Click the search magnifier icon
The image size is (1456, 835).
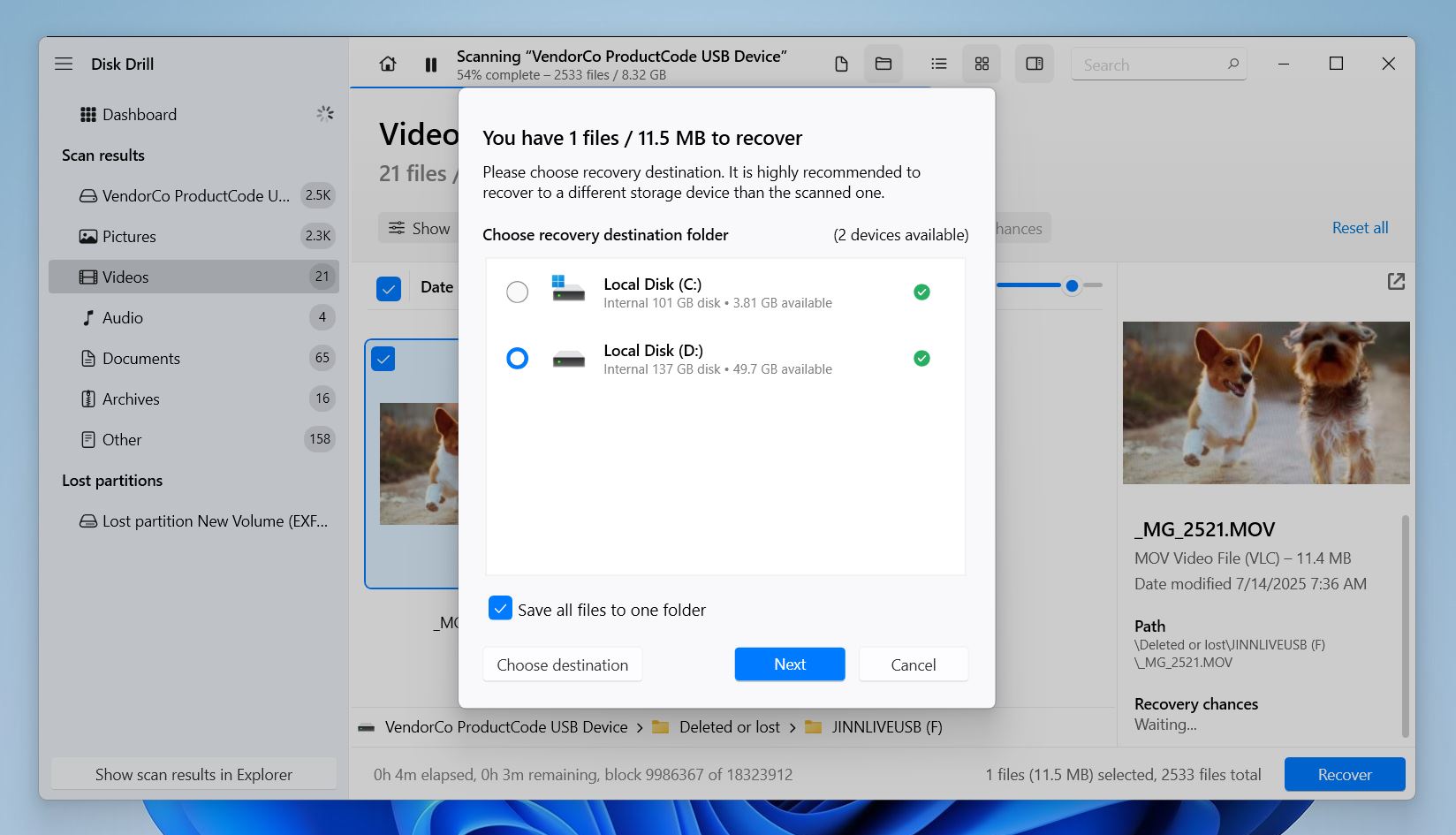[1233, 64]
